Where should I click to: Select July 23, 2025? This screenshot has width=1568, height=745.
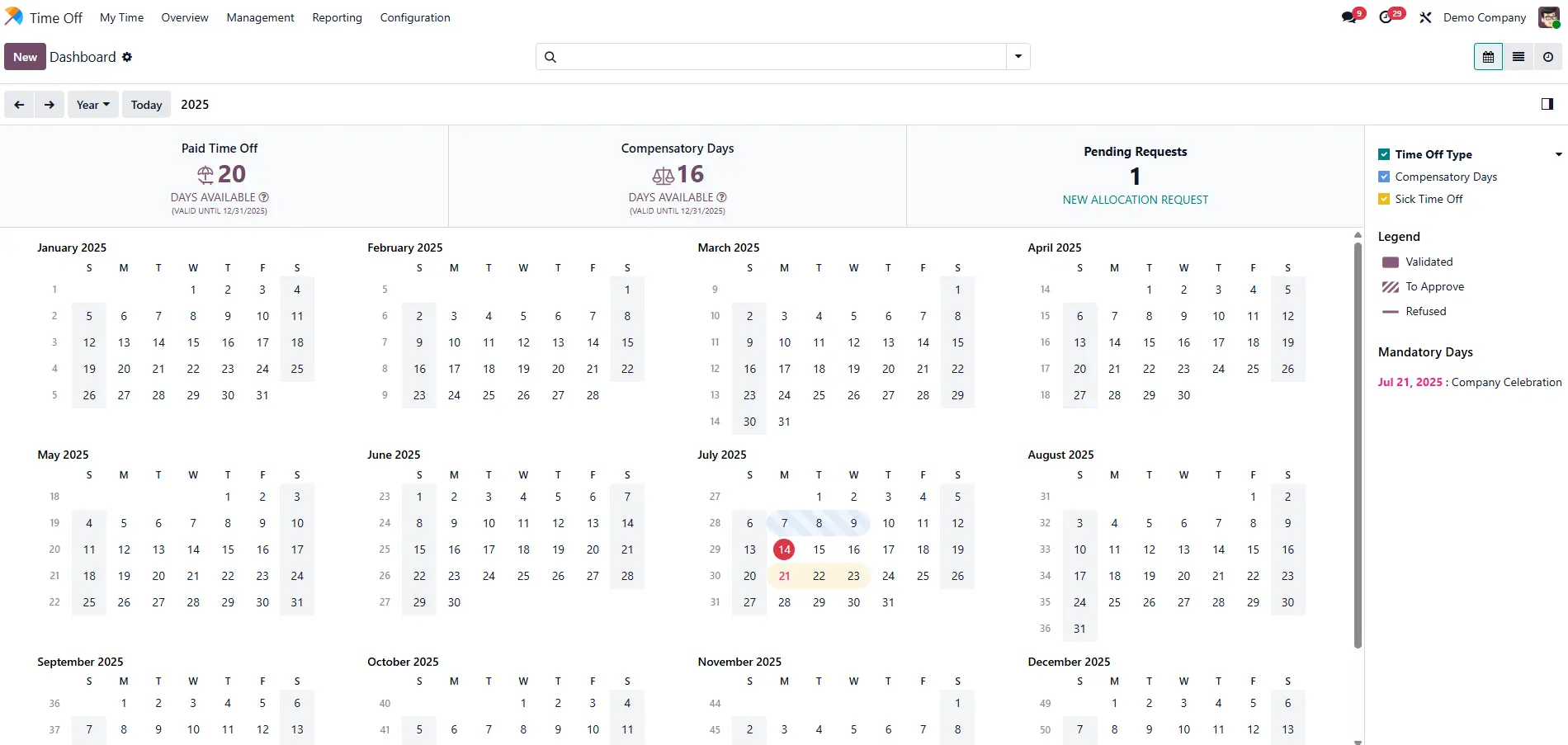tap(853, 576)
